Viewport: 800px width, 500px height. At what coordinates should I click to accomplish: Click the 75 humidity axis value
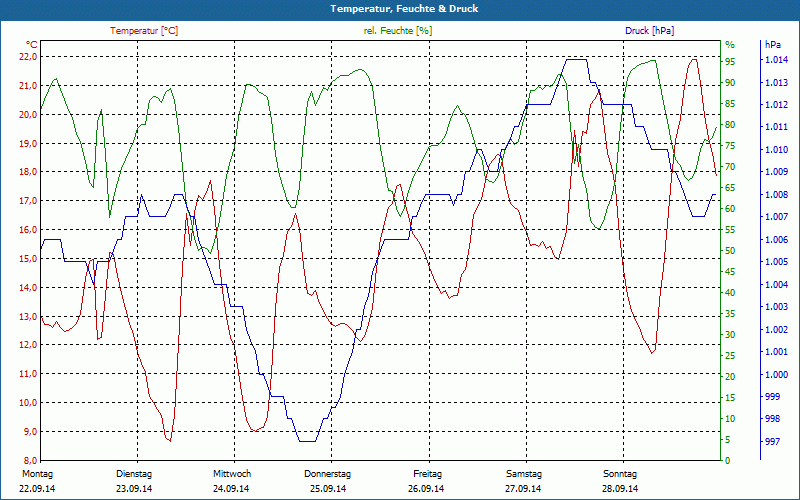coord(730,145)
